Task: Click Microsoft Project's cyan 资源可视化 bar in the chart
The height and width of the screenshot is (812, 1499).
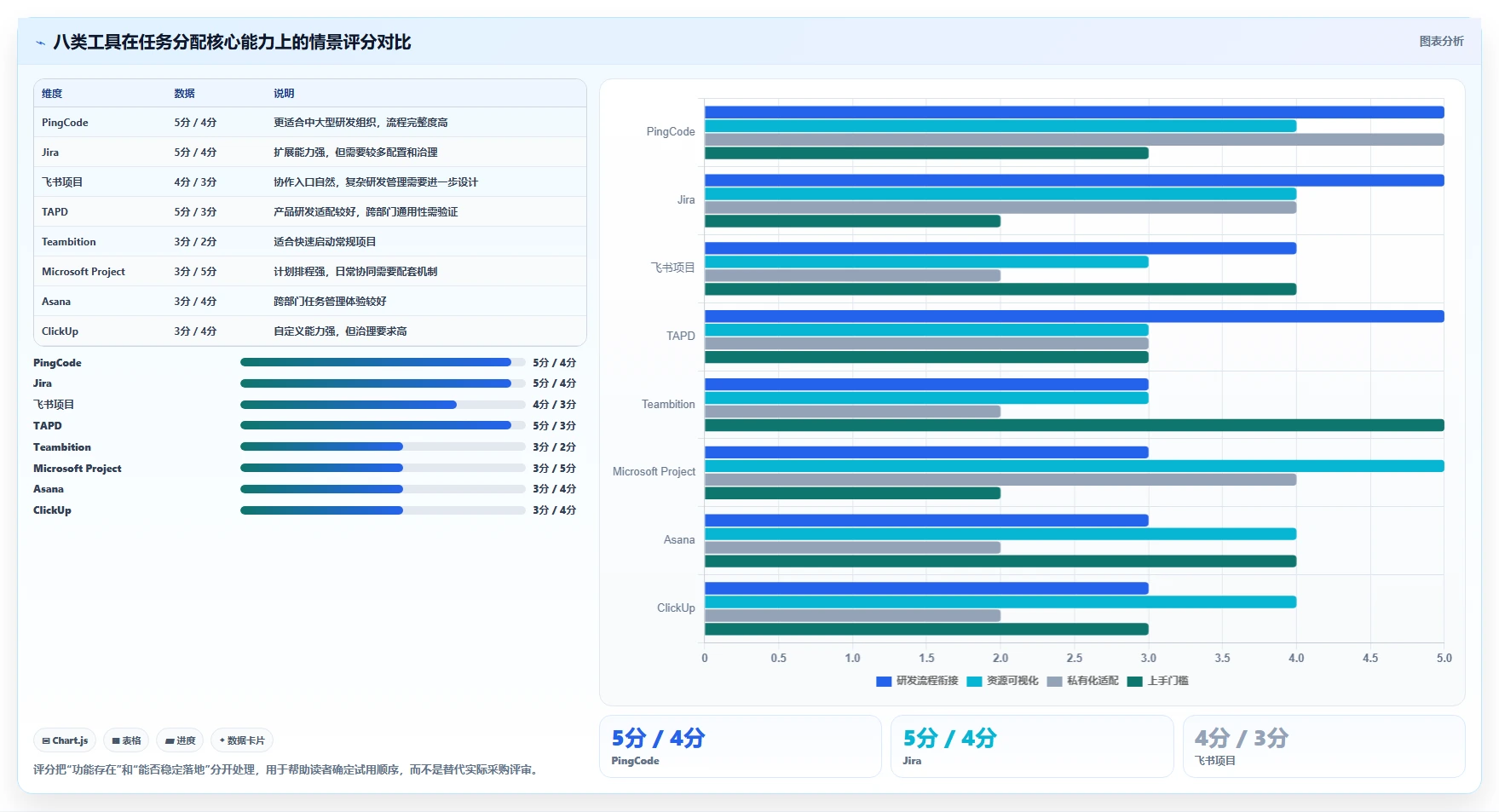Action: pyautogui.click(x=1074, y=466)
